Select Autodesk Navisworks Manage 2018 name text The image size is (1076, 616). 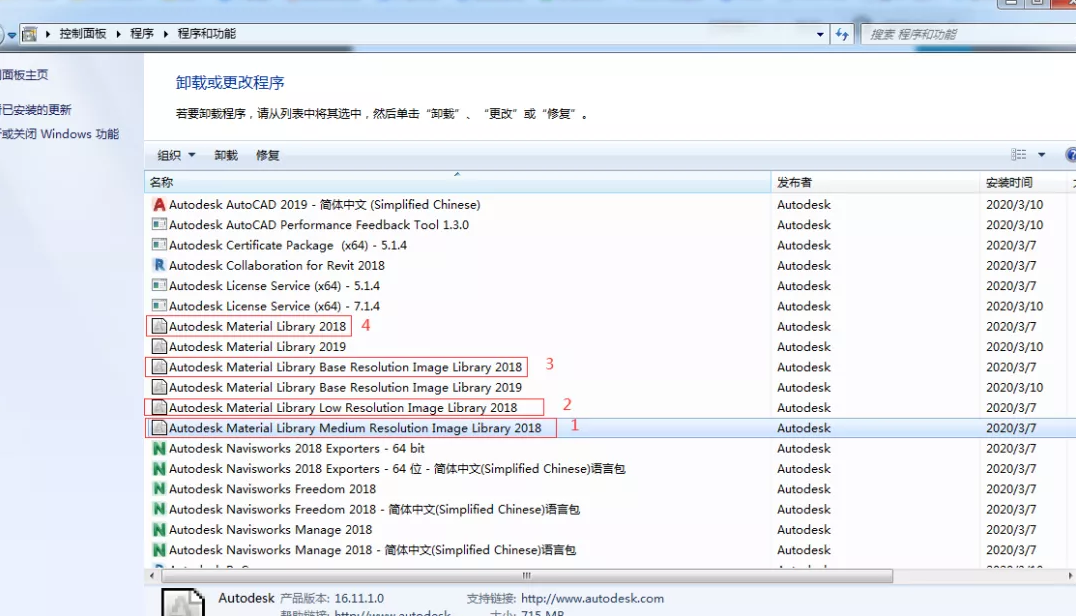click(x=270, y=530)
